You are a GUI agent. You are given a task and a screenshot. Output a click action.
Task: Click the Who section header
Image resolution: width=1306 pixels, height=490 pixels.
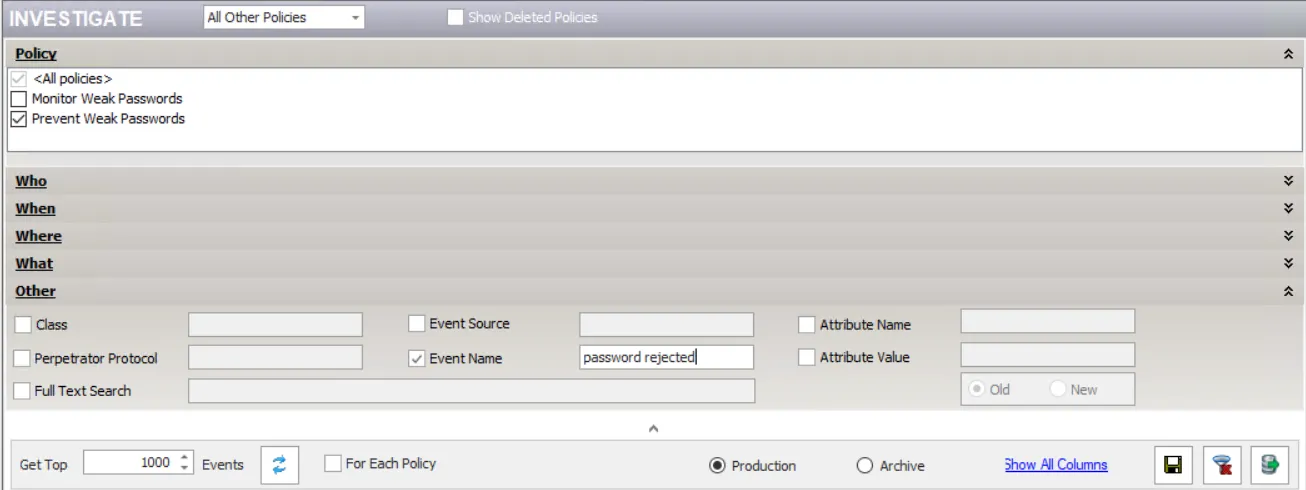coord(31,181)
